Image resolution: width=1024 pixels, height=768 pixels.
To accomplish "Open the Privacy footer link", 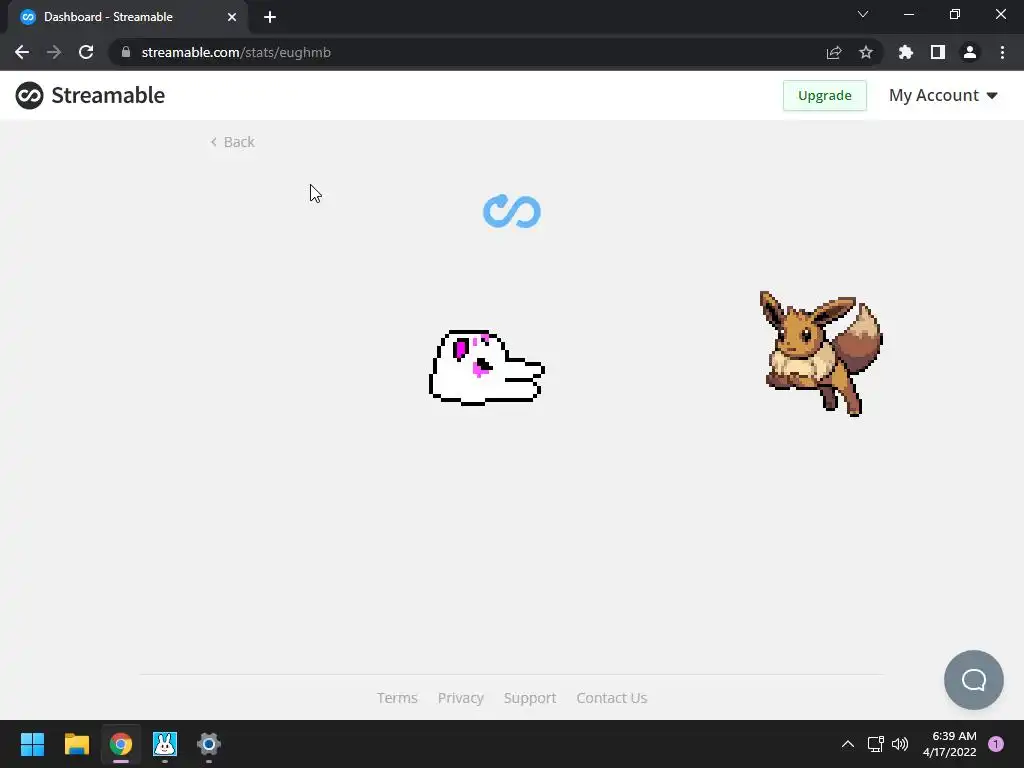I will pyautogui.click(x=460, y=698).
